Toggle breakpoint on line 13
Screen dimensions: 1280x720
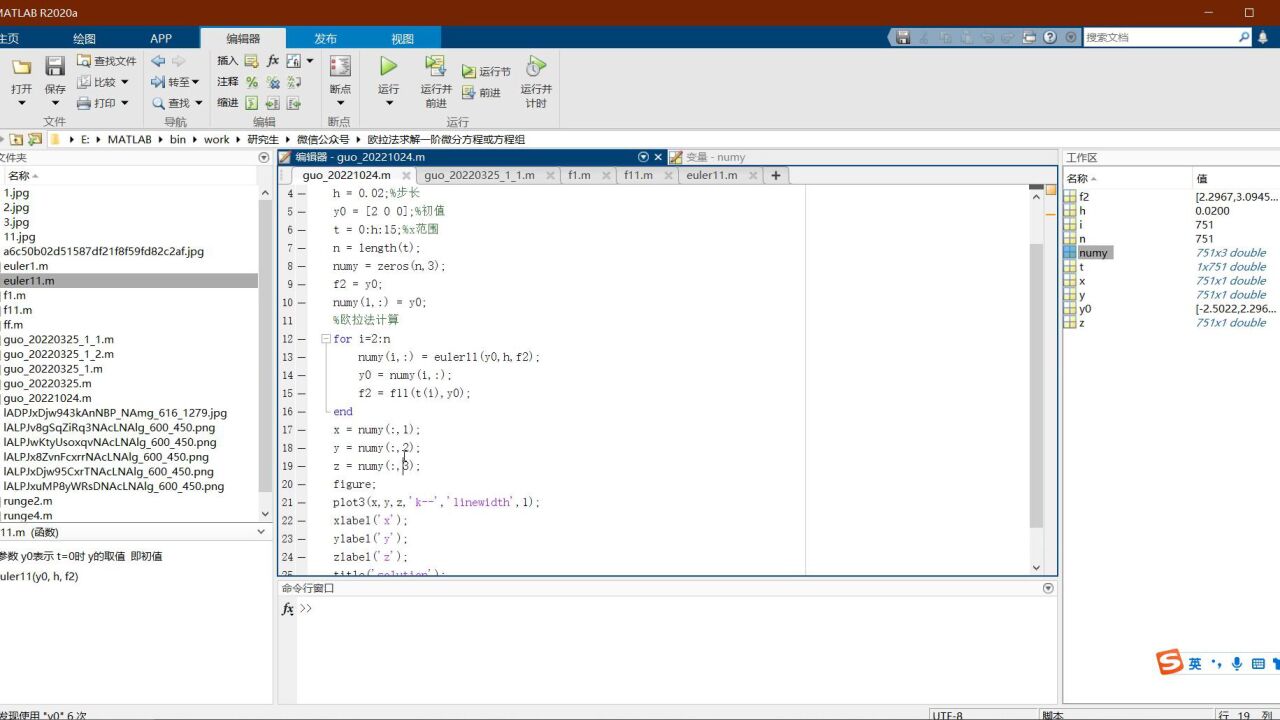point(301,357)
